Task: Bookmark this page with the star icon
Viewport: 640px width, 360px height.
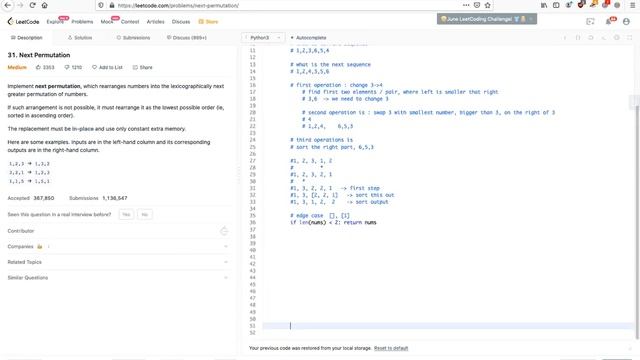Action: pyautogui.click(x=487, y=5)
